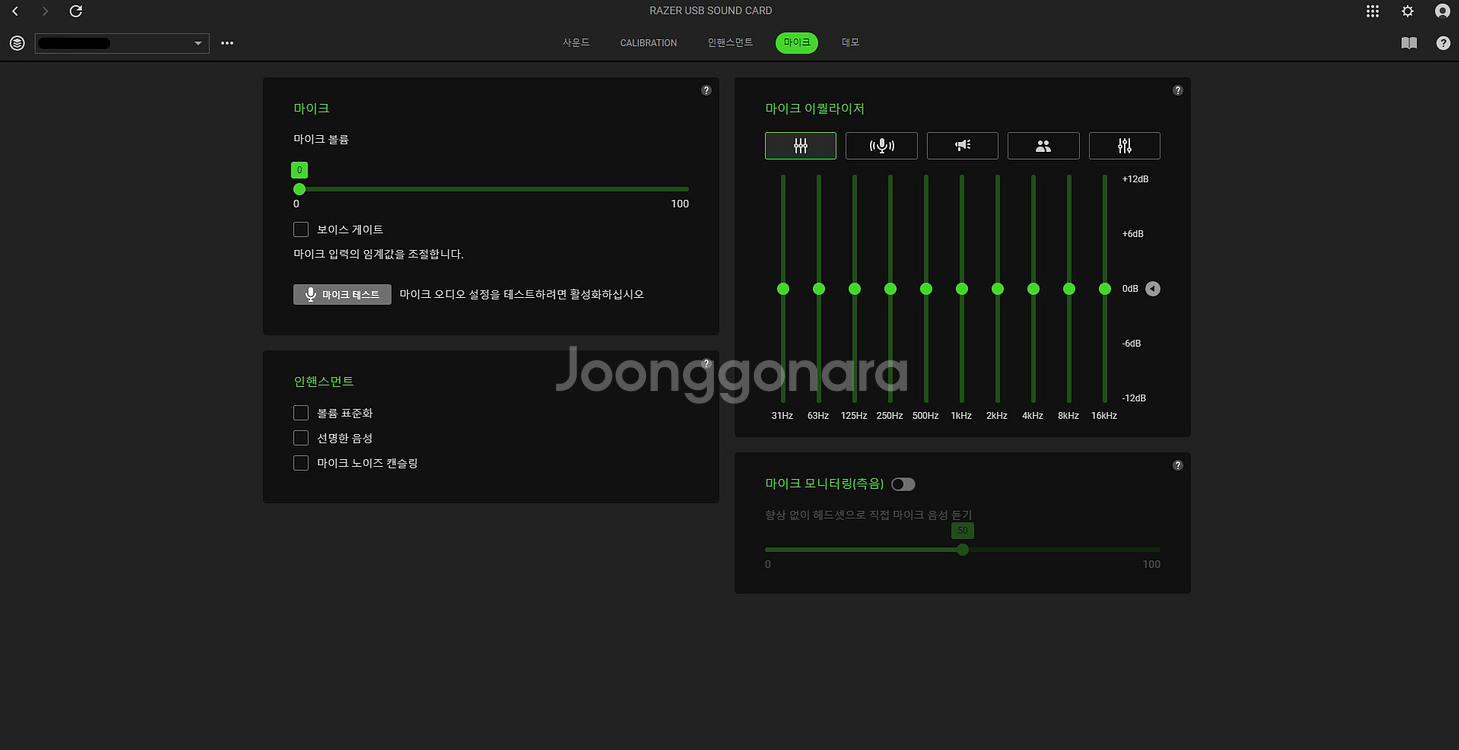Screen dimensions: 1459x750
Task: Click the 마이크 입력의 임계값을 조절합니다 text
Action: pyautogui.click(x=379, y=255)
